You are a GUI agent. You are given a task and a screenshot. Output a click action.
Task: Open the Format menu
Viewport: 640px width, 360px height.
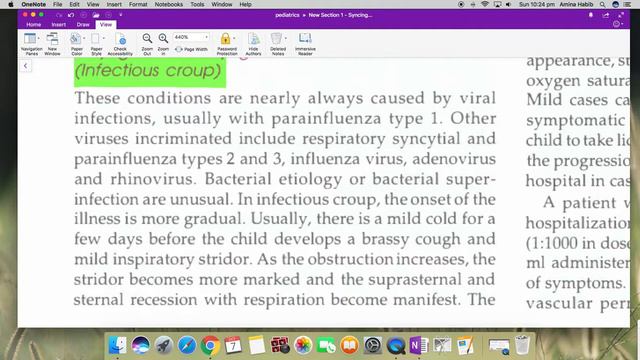[x=138, y=4]
